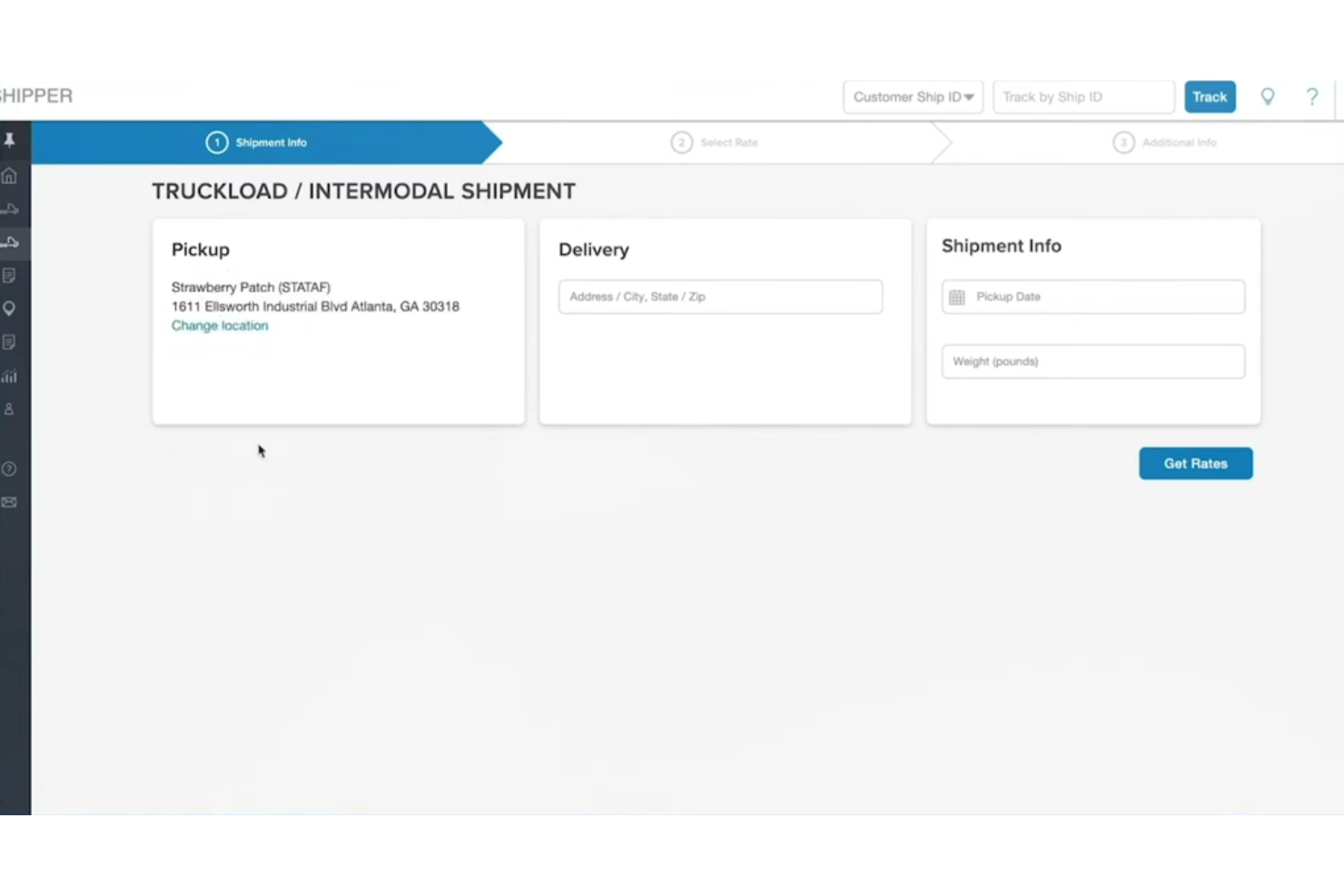Open the Change location link

tap(220, 325)
